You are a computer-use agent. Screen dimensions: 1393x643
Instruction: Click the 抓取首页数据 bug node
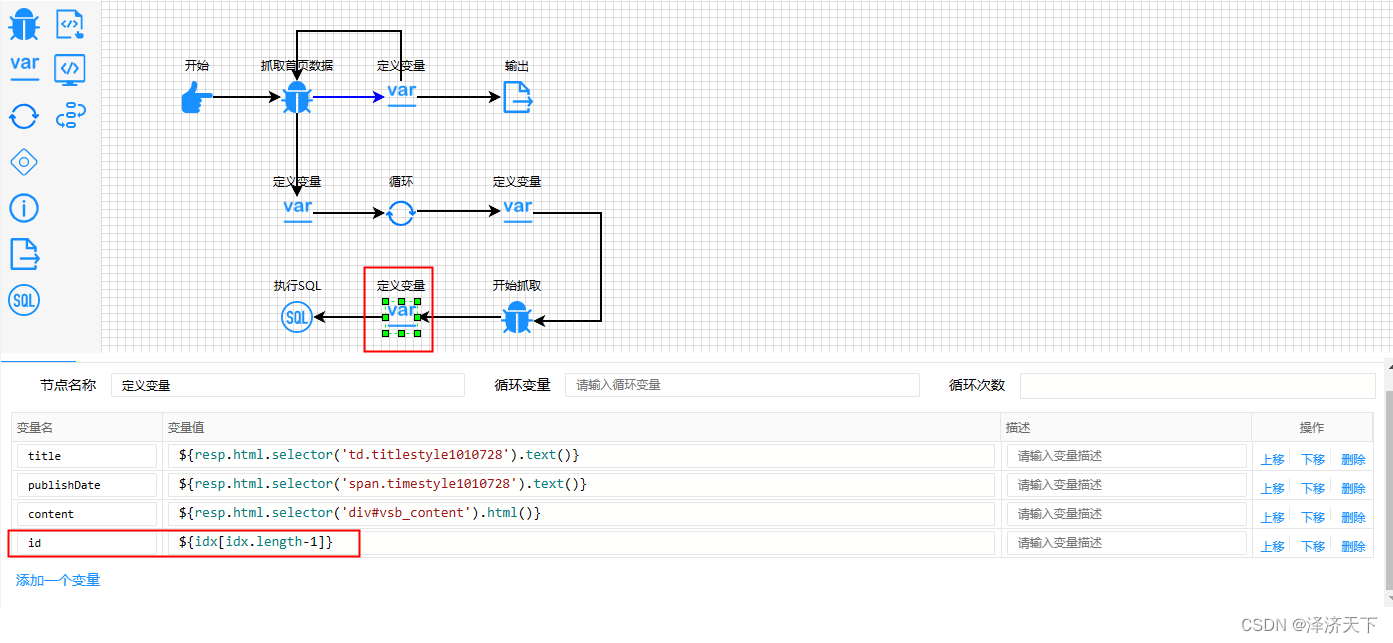(297, 98)
